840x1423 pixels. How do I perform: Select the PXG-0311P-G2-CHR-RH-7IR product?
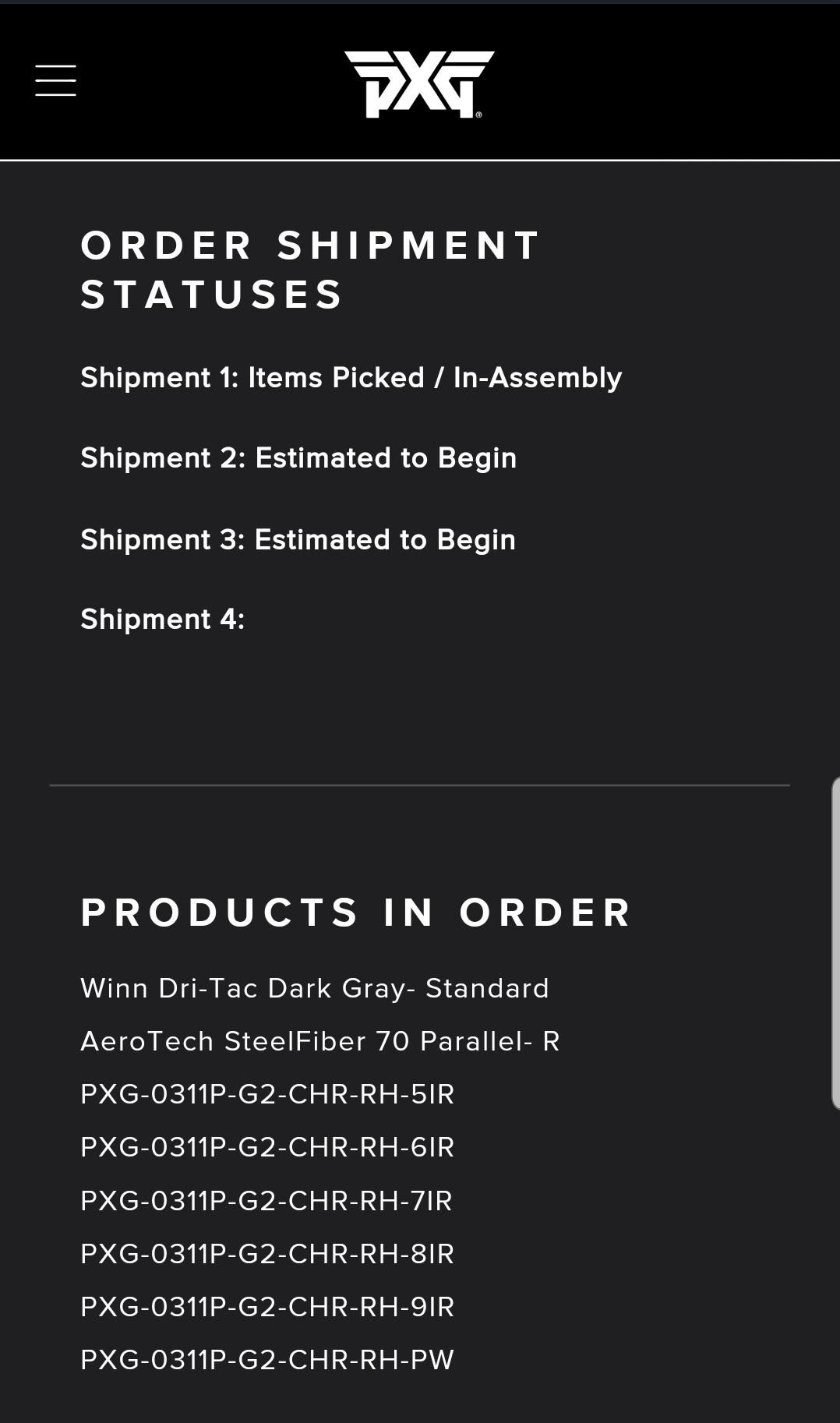coord(266,1201)
